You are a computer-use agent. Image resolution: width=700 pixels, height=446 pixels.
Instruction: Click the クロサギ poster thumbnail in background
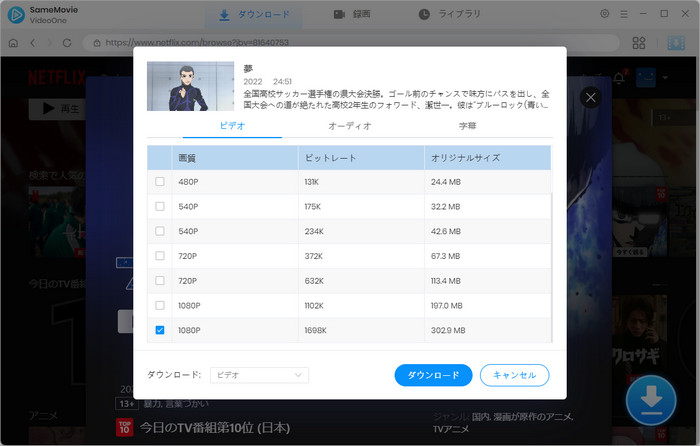coord(639,339)
